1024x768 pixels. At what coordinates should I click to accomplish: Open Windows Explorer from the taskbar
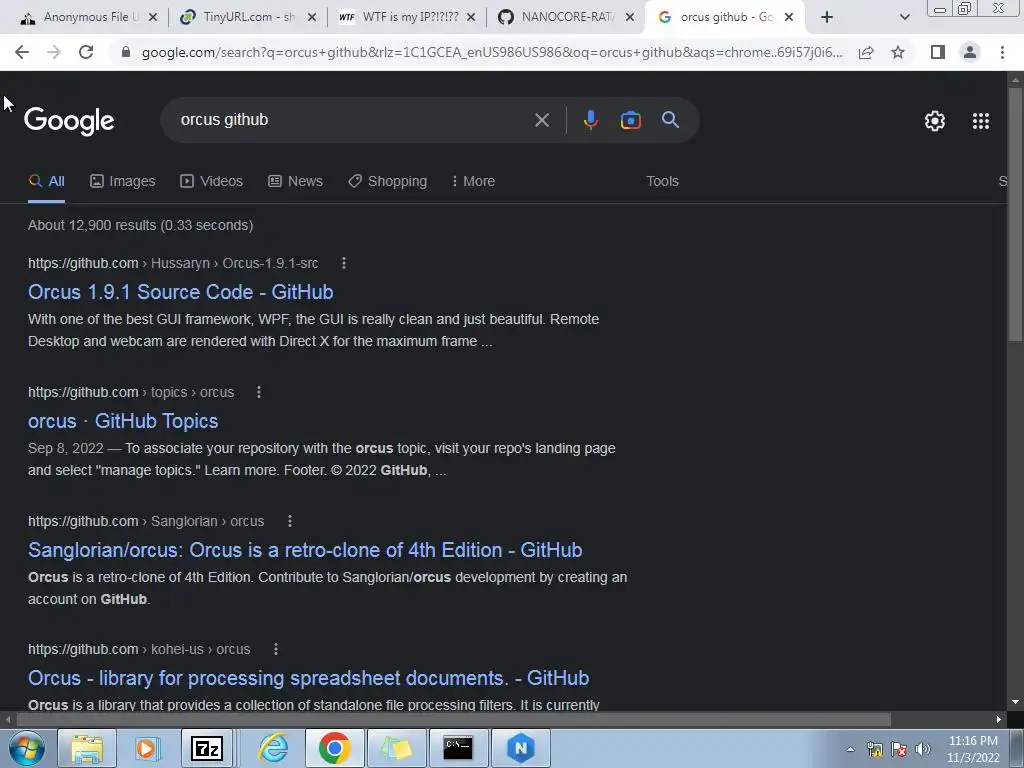point(88,748)
